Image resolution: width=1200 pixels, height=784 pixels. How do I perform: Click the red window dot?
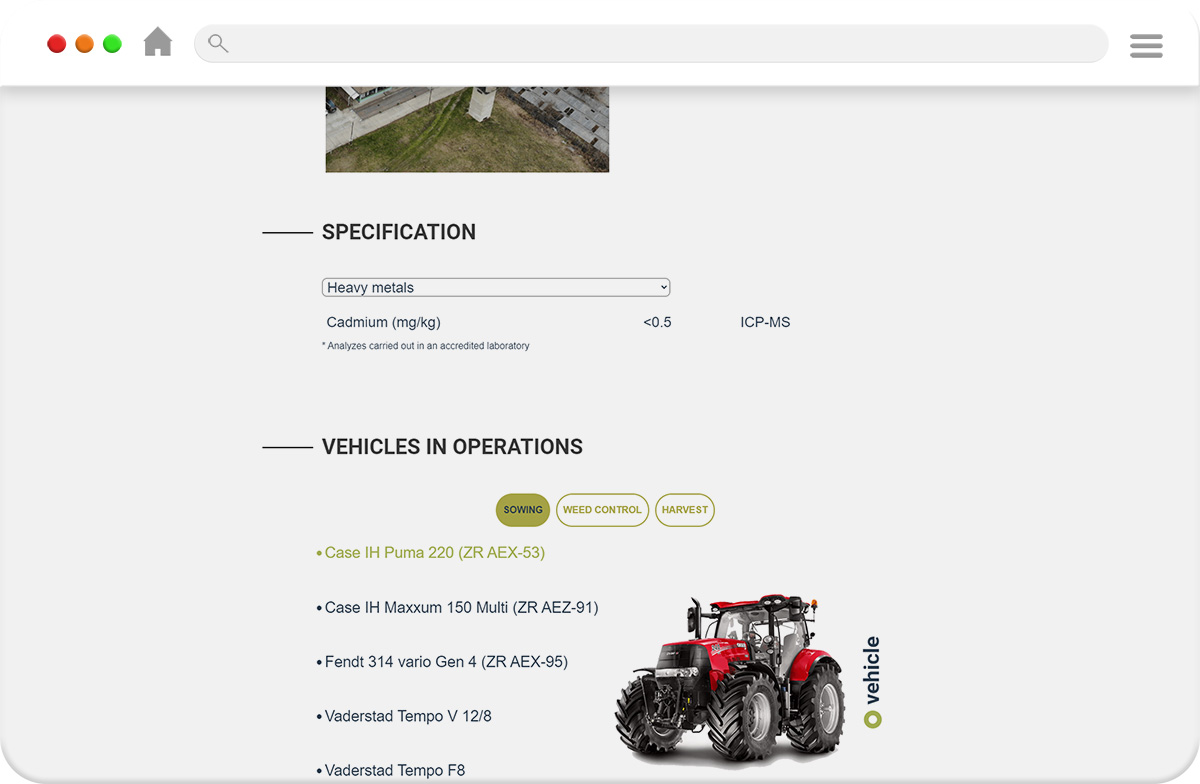tap(57, 44)
